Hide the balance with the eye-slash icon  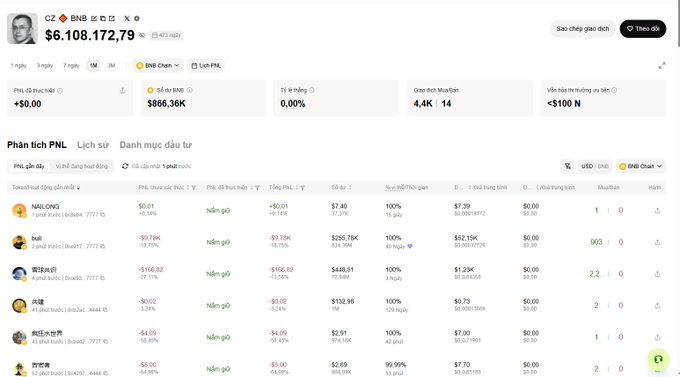tap(142, 35)
